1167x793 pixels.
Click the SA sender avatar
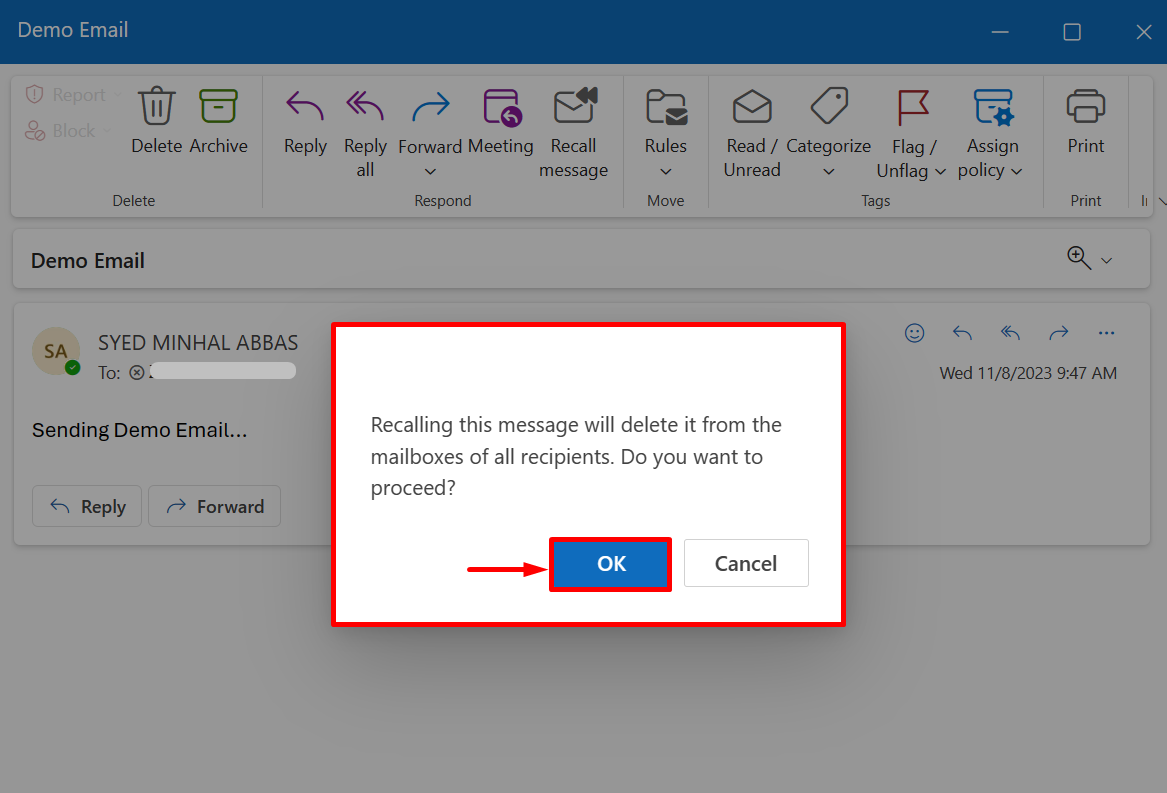56,351
